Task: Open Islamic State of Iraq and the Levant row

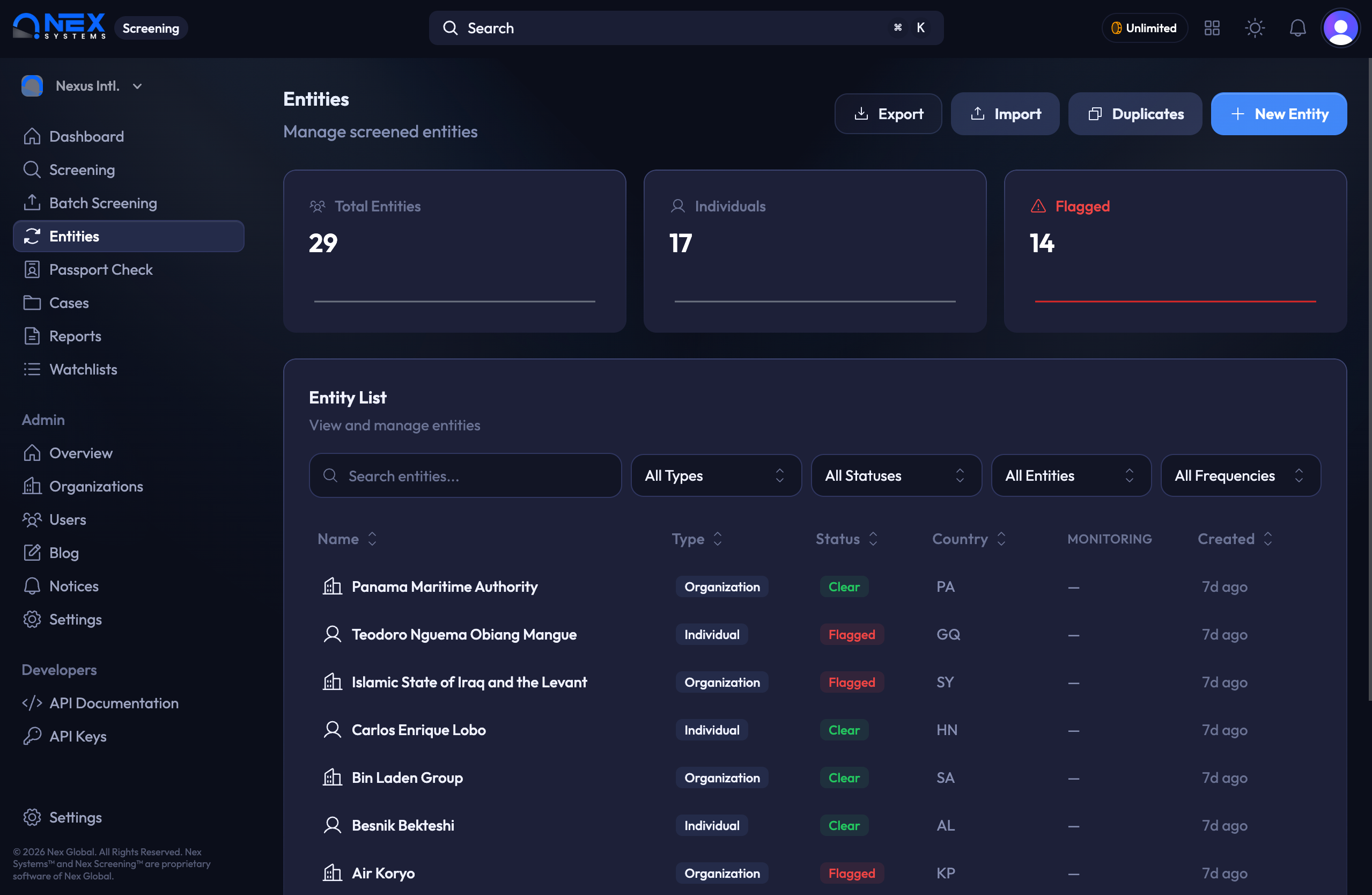Action: coord(815,682)
